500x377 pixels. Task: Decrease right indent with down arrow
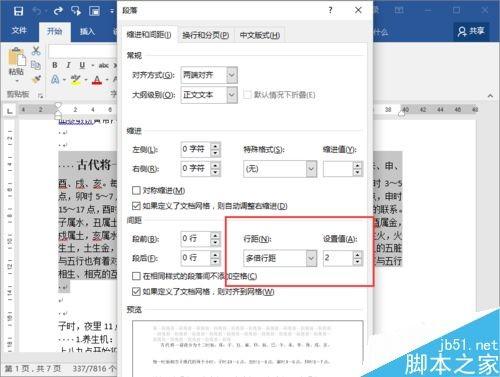(x=215, y=172)
